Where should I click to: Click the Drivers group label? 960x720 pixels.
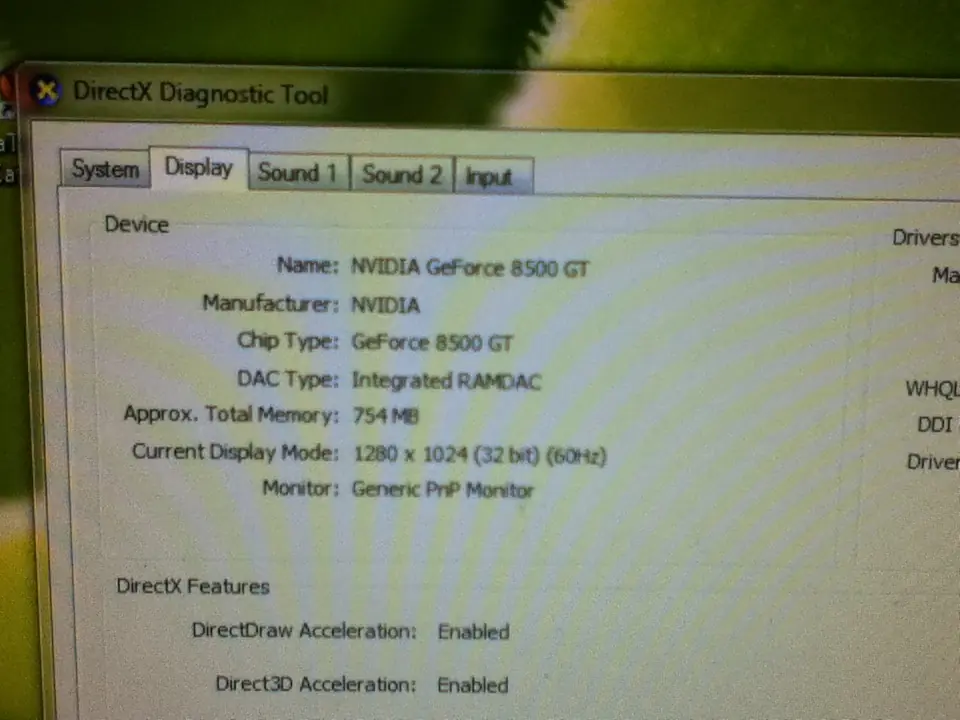coord(925,238)
